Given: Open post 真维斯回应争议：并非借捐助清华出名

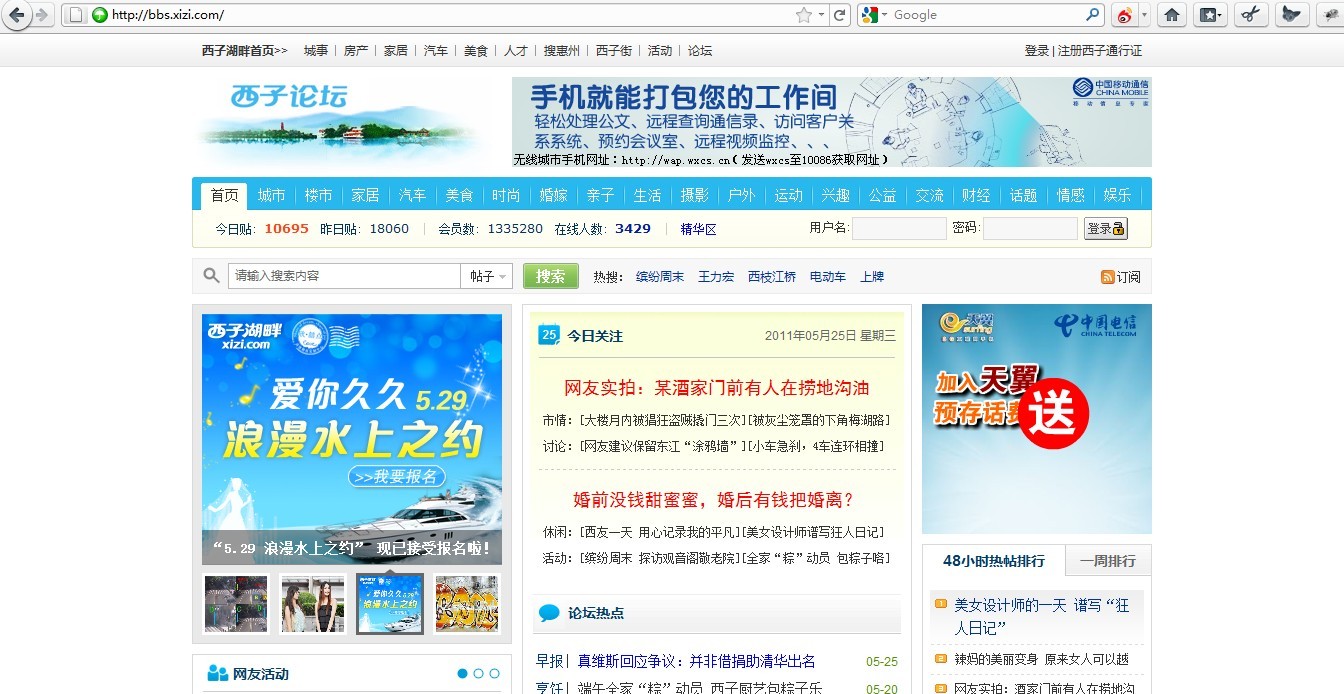Looking at the screenshot, I should point(697,661).
